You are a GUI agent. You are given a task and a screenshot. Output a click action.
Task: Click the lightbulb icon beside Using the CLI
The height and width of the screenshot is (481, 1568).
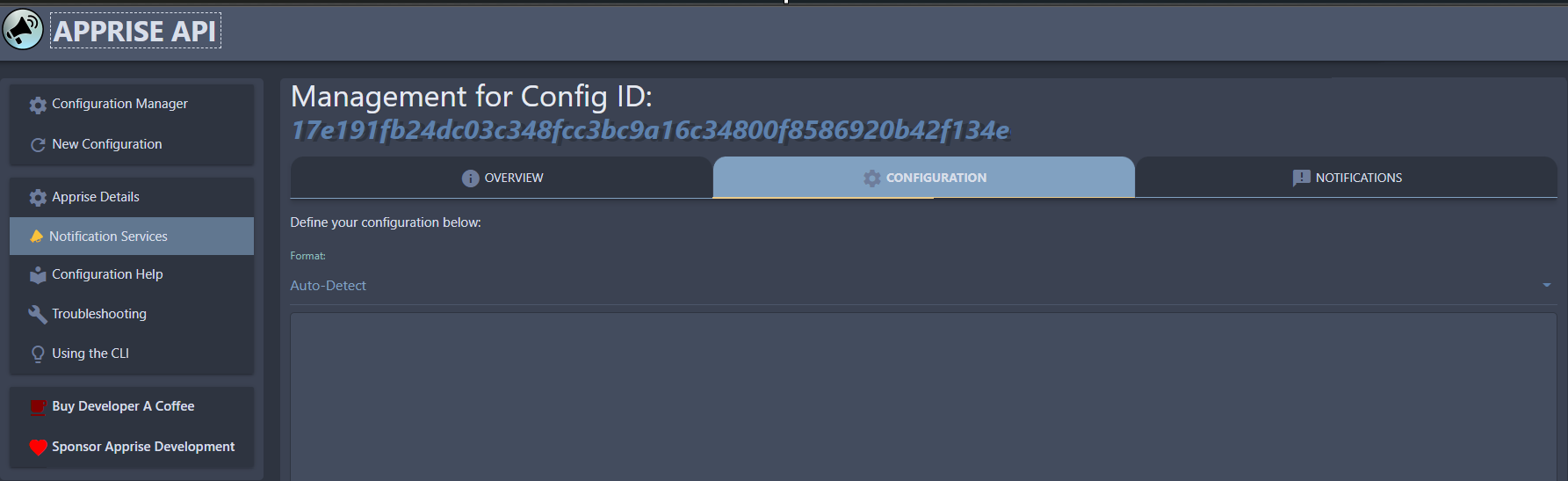pos(38,354)
